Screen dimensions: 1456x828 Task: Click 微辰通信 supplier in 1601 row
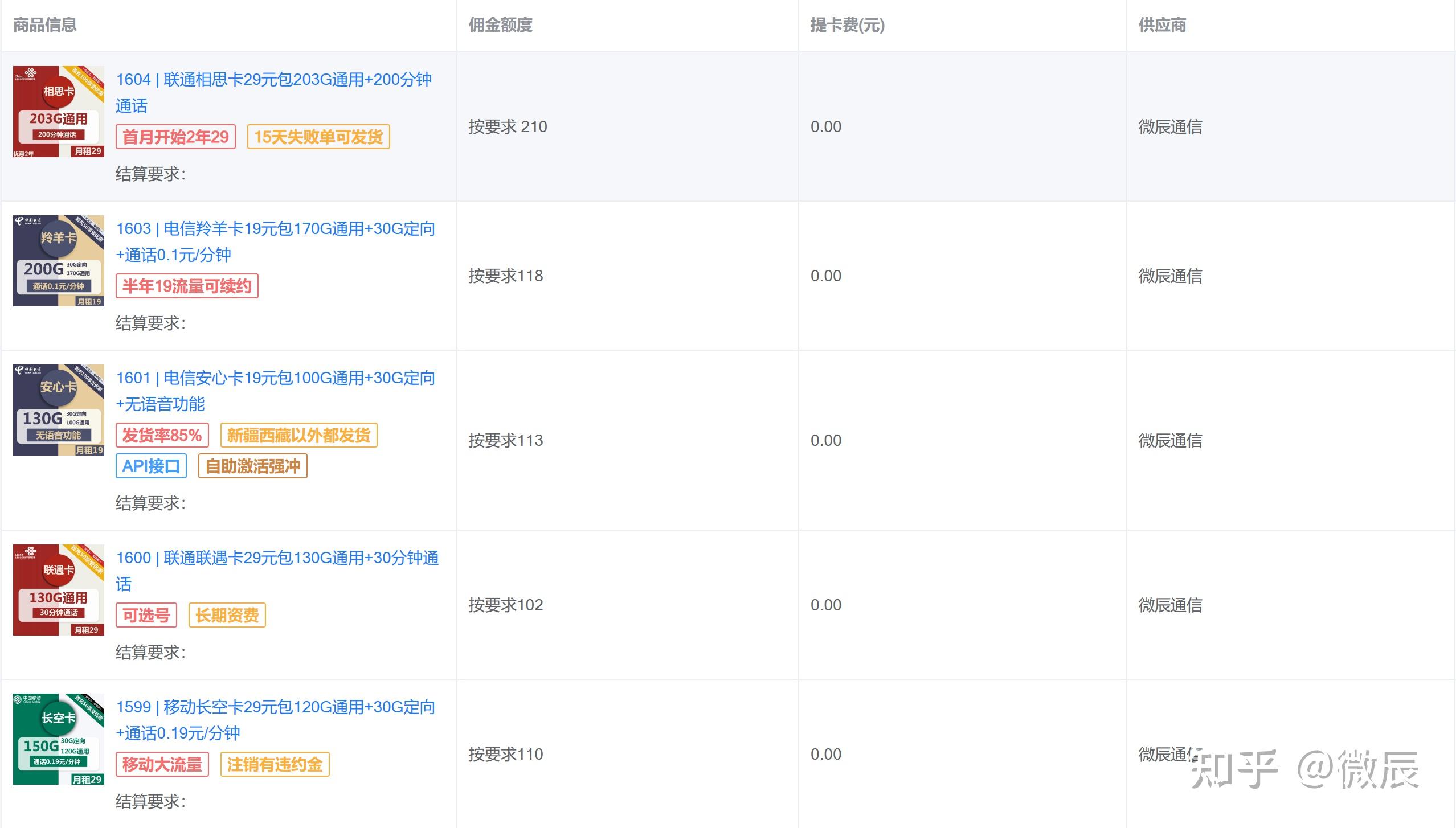click(1171, 440)
